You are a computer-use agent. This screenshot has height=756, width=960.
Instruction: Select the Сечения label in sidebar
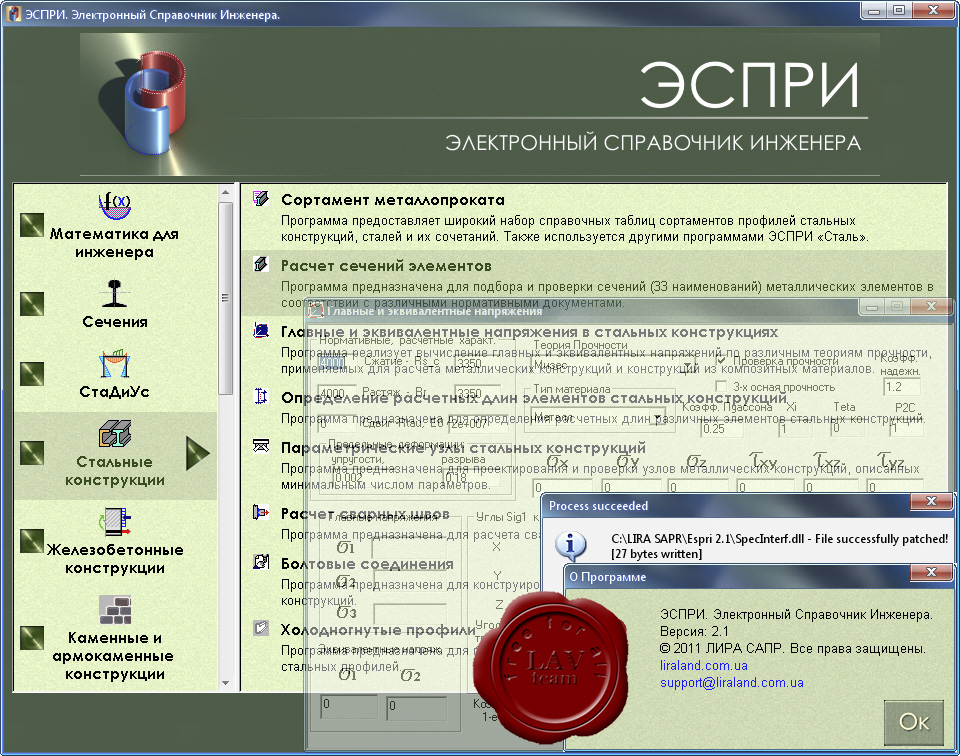coord(114,322)
